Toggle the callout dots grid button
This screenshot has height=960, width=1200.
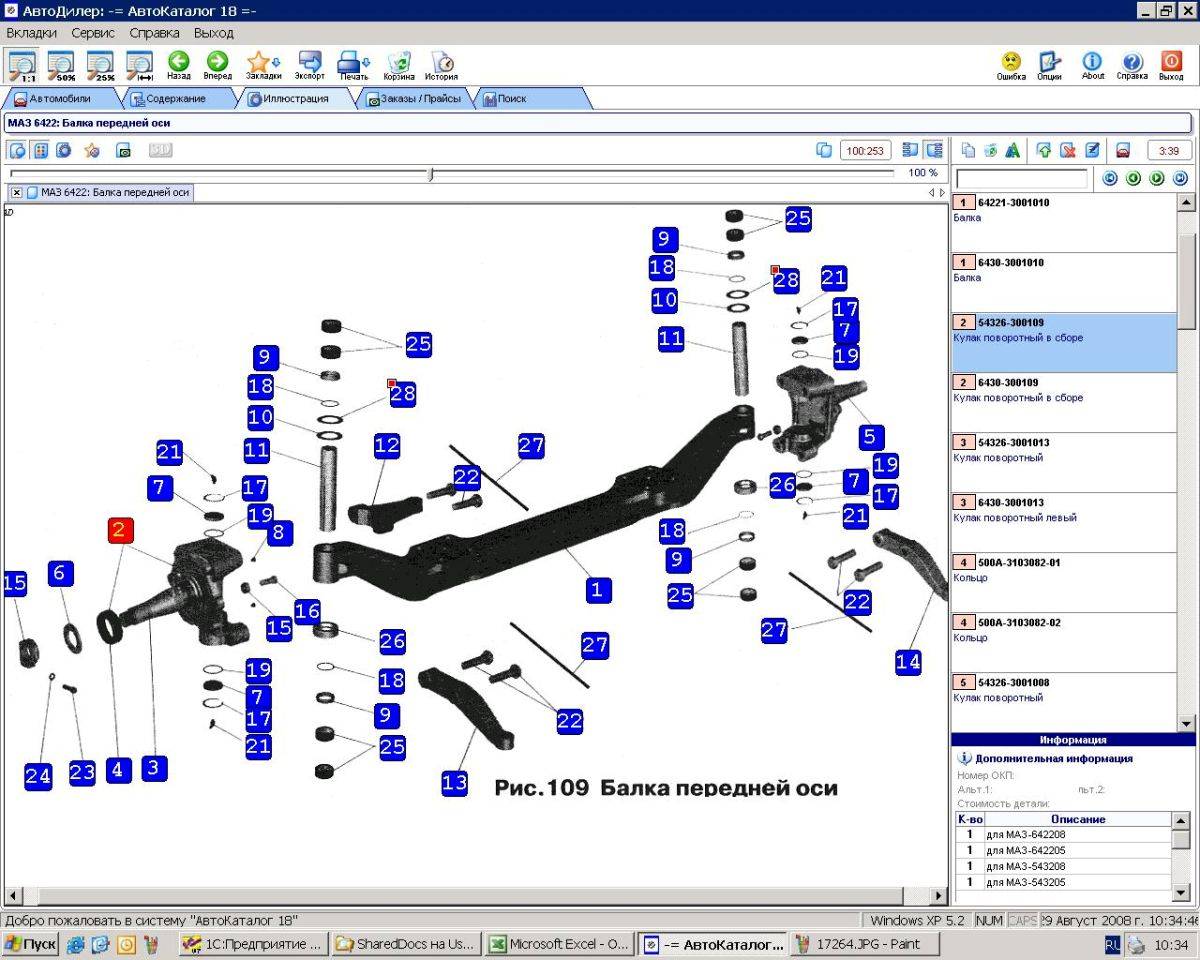41,150
